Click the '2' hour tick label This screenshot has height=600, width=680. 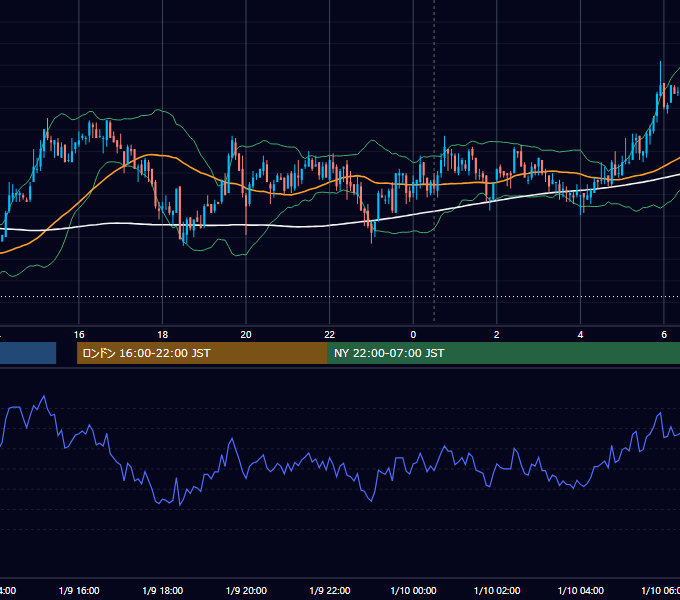click(x=497, y=334)
